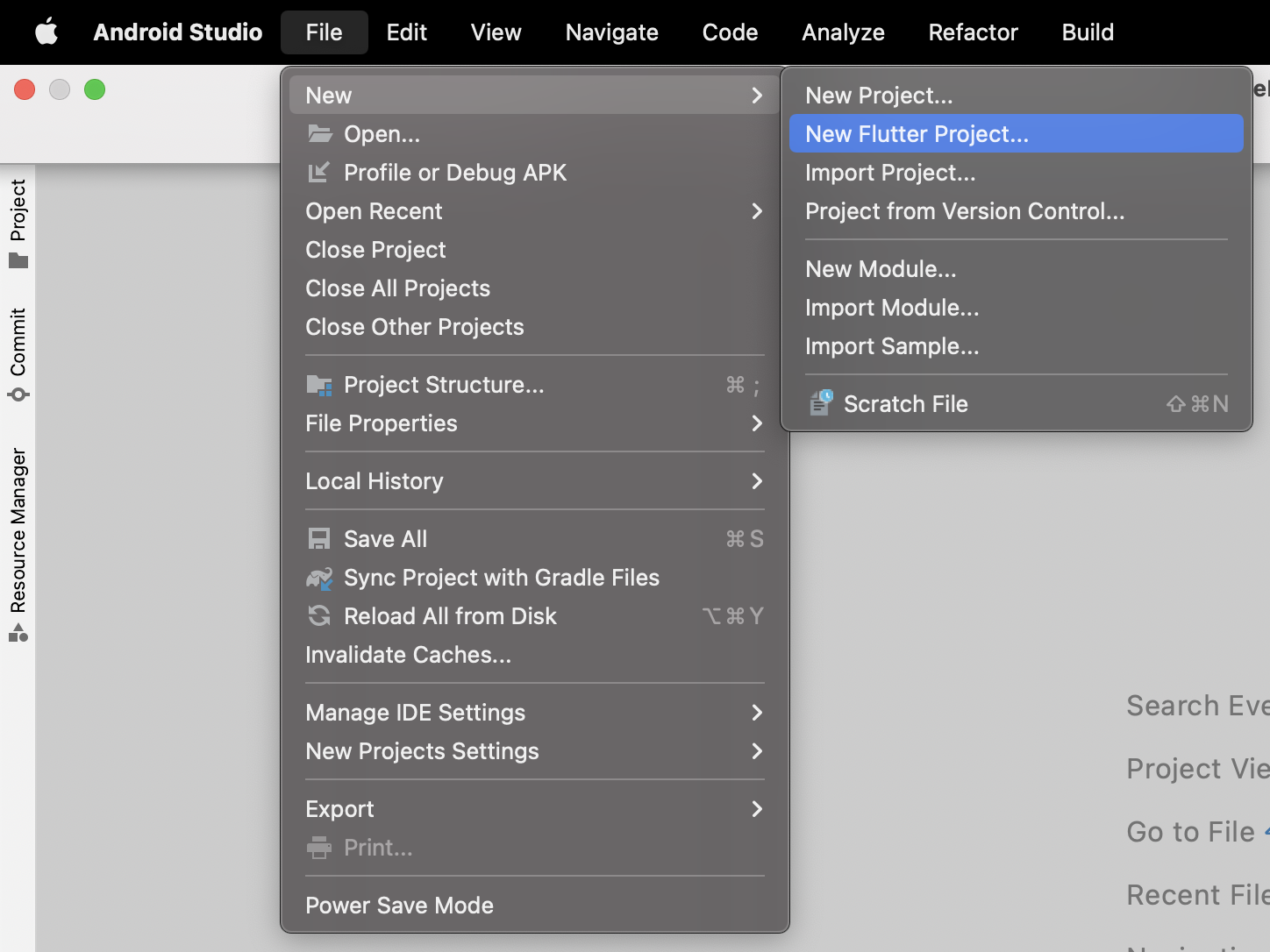Screen dimensions: 1270x952
Task: Select the New submenu entry
Action: 534,96
